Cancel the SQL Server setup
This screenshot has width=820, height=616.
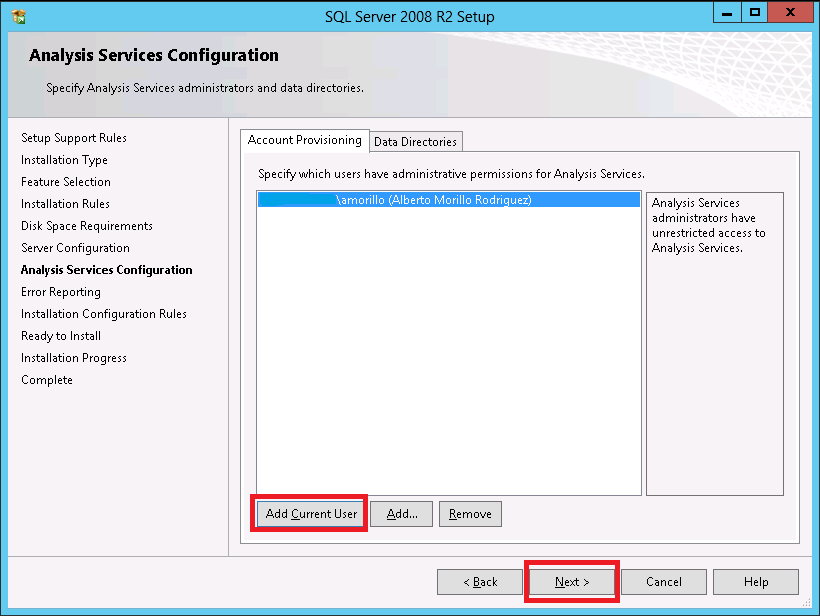pos(664,582)
